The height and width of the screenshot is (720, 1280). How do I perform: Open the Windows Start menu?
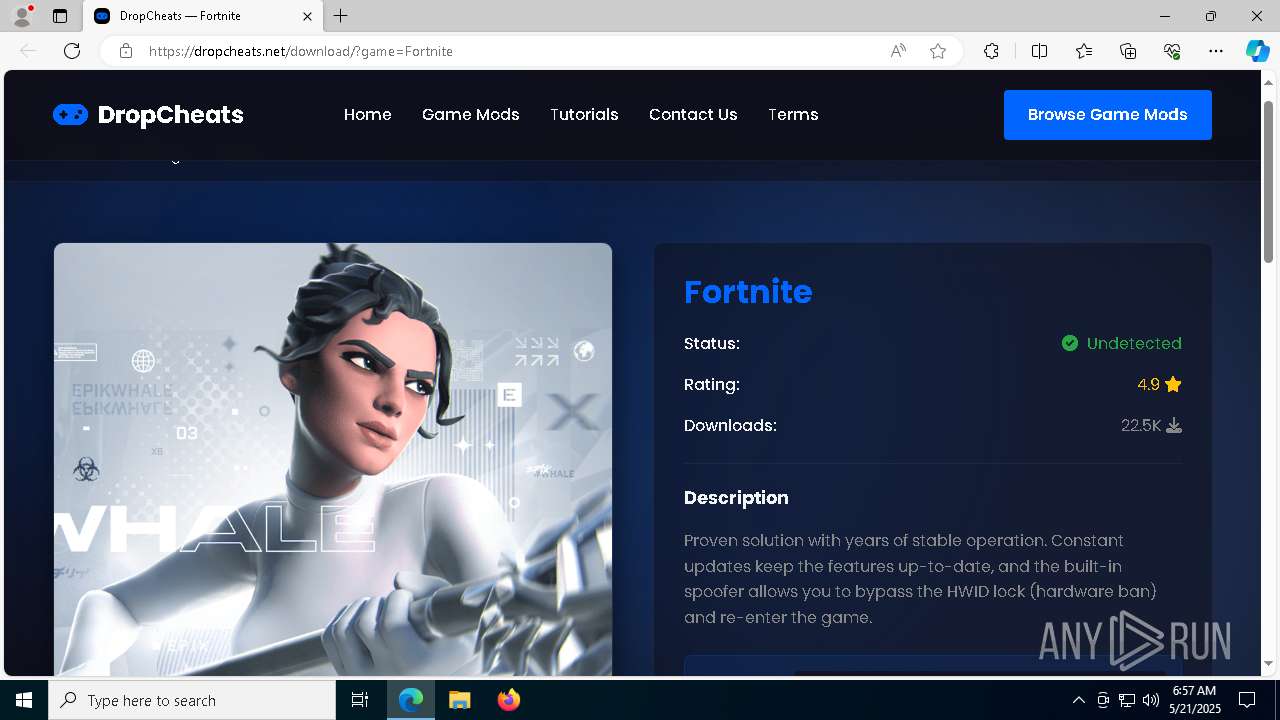coord(24,700)
